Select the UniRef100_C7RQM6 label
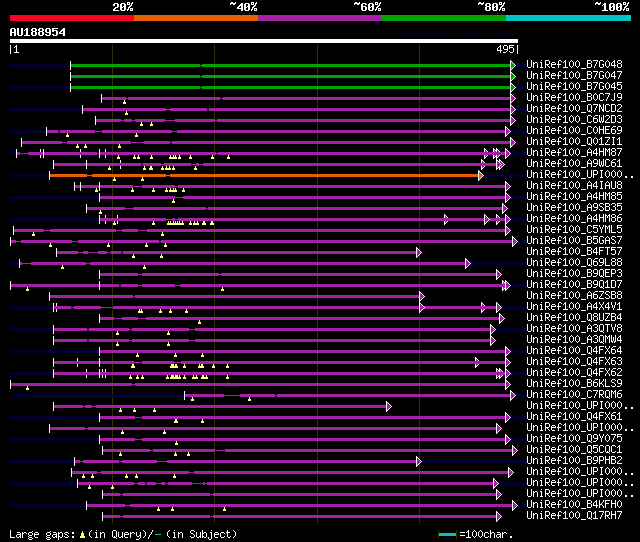Screen dimensions: 640x542 tap(574, 395)
